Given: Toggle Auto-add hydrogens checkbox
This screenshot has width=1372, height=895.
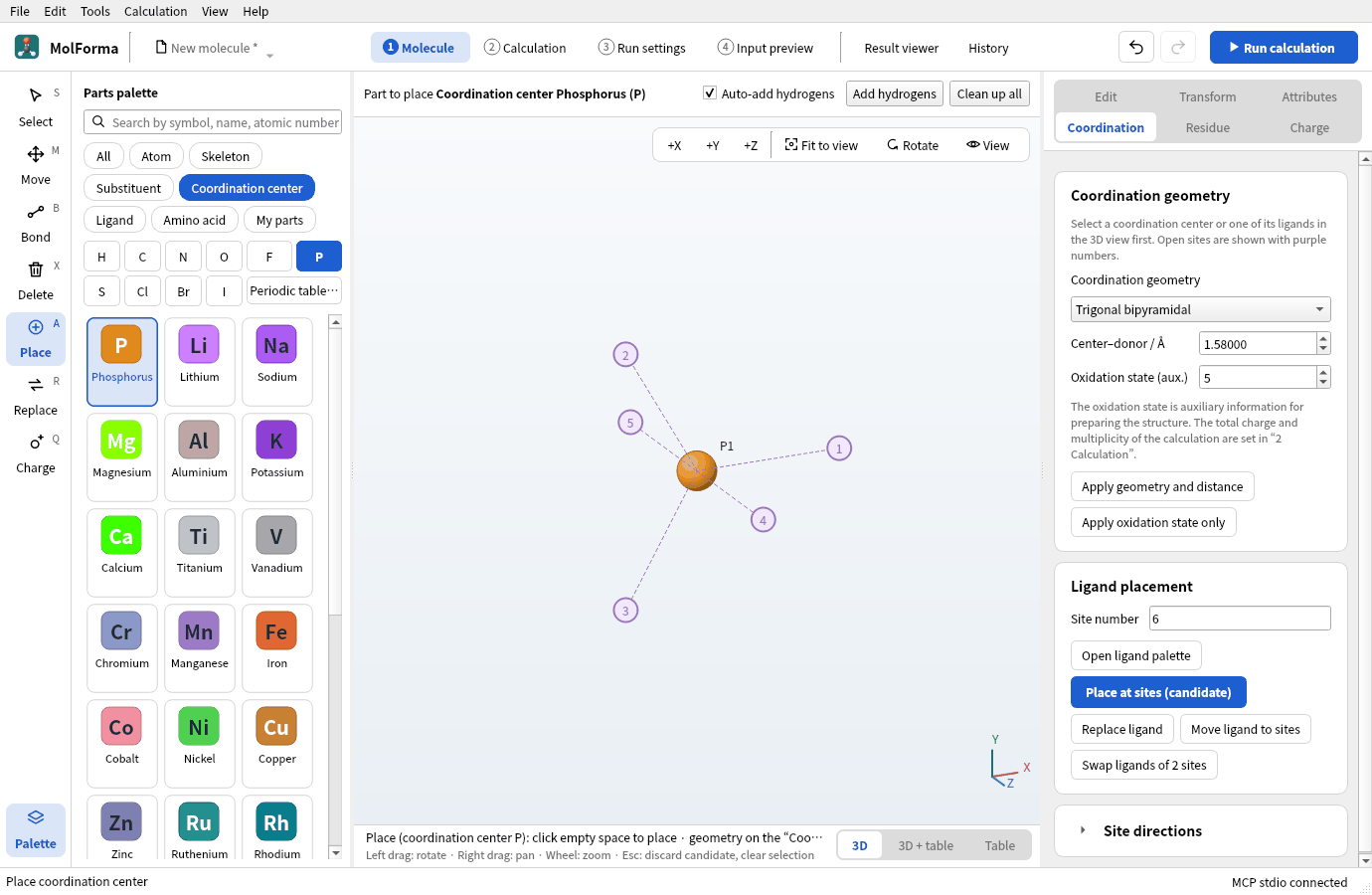Looking at the screenshot, I should 710,93.
